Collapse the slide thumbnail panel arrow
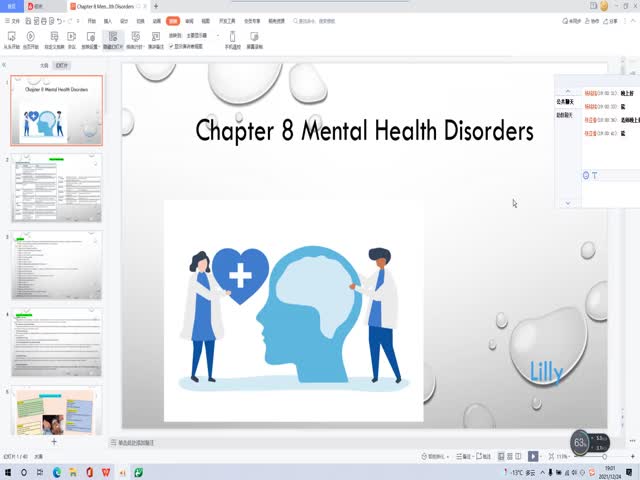The width and height of the screenshot is (640, 480). 4,65
